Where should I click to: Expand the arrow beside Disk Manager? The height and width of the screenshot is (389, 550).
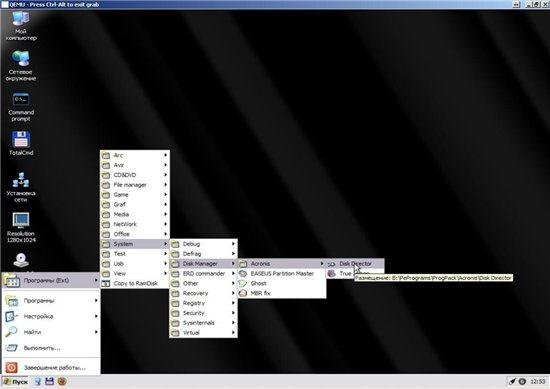coord(233,263)
